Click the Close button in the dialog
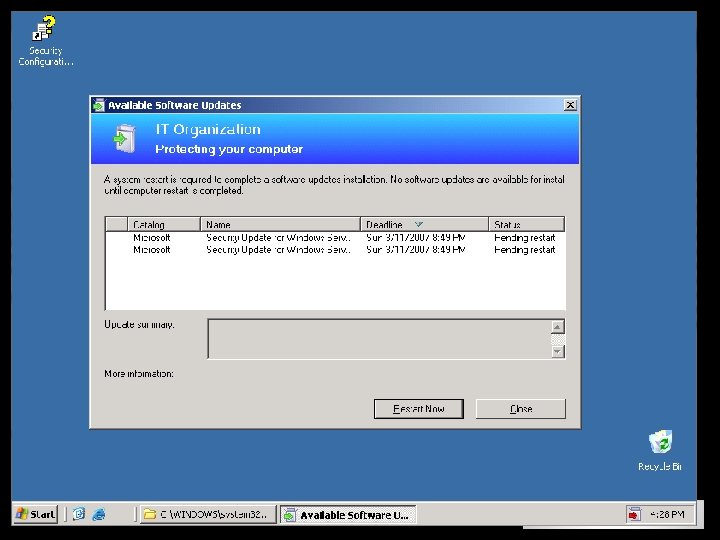Screen dimensions: 720x540 (x=521, y=409)
